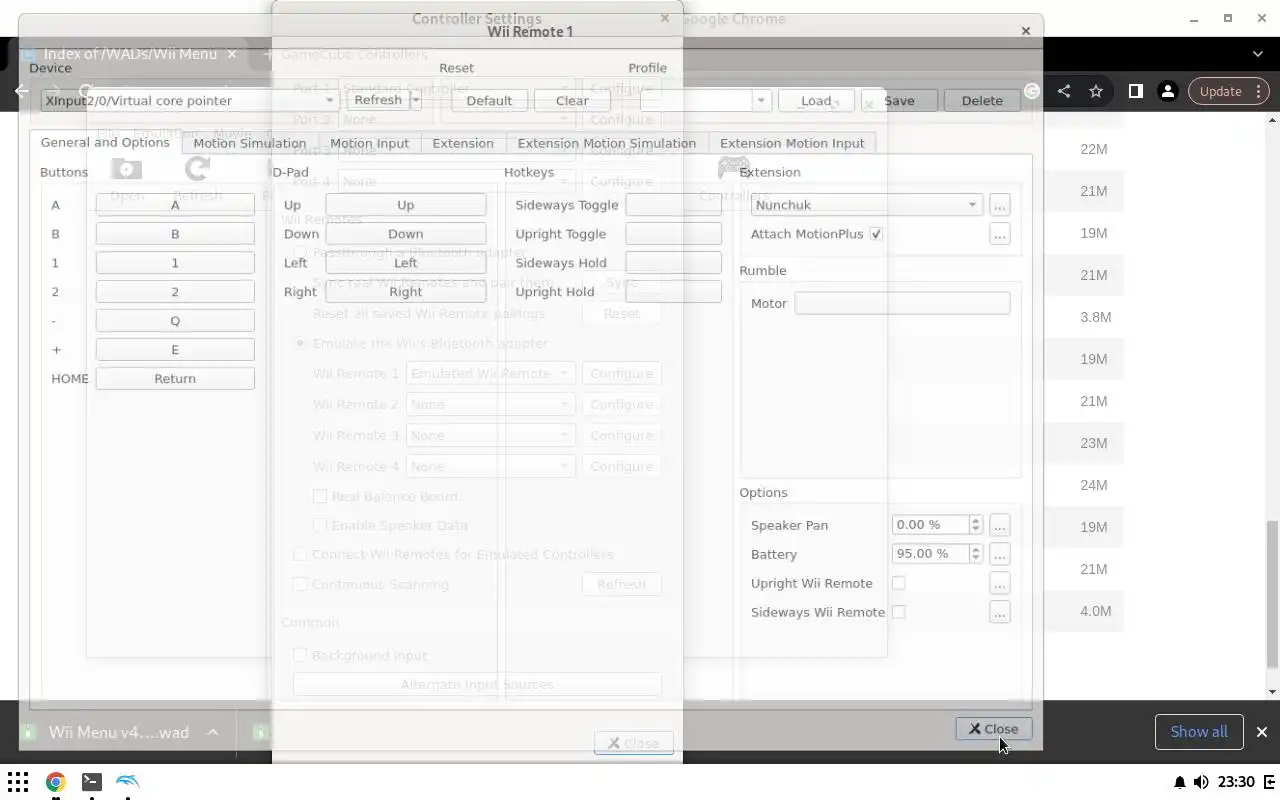
Task: Delete the selected profile
Action: tap(982, 101)
